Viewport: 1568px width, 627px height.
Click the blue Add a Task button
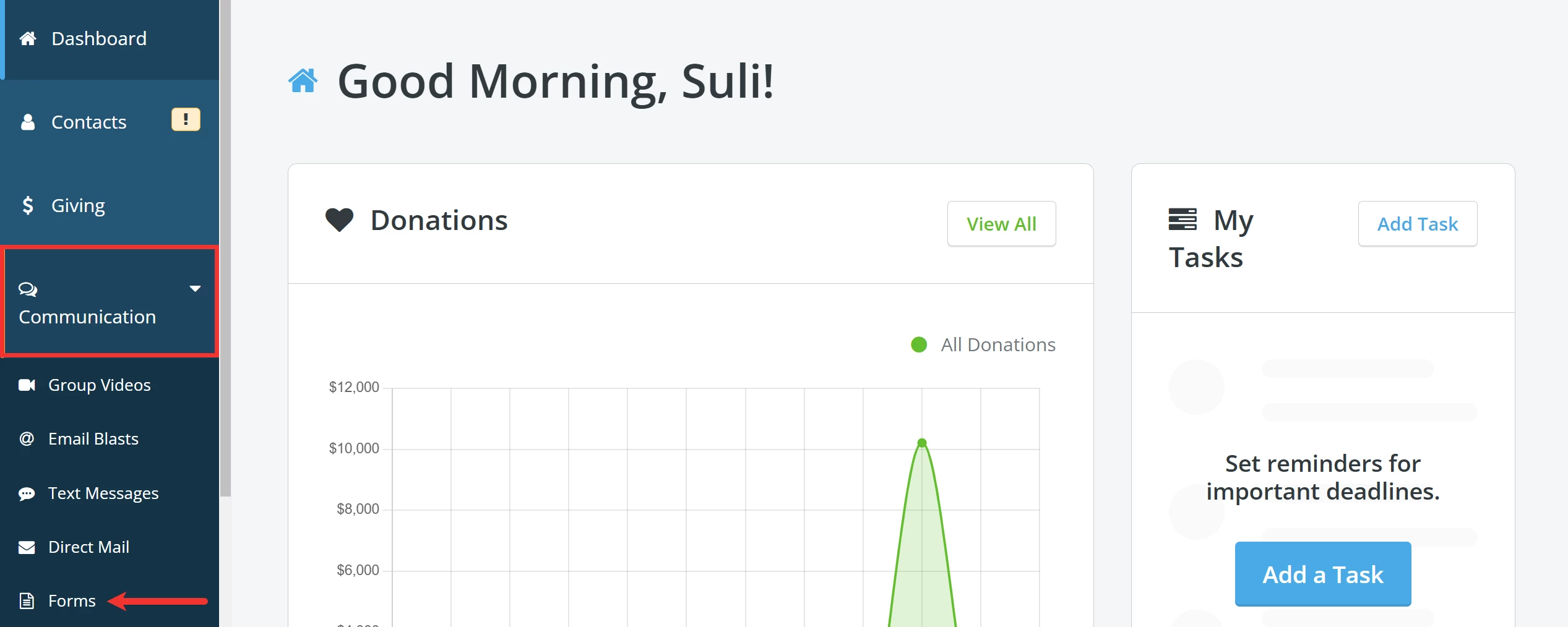click(x=1323, y=574)
